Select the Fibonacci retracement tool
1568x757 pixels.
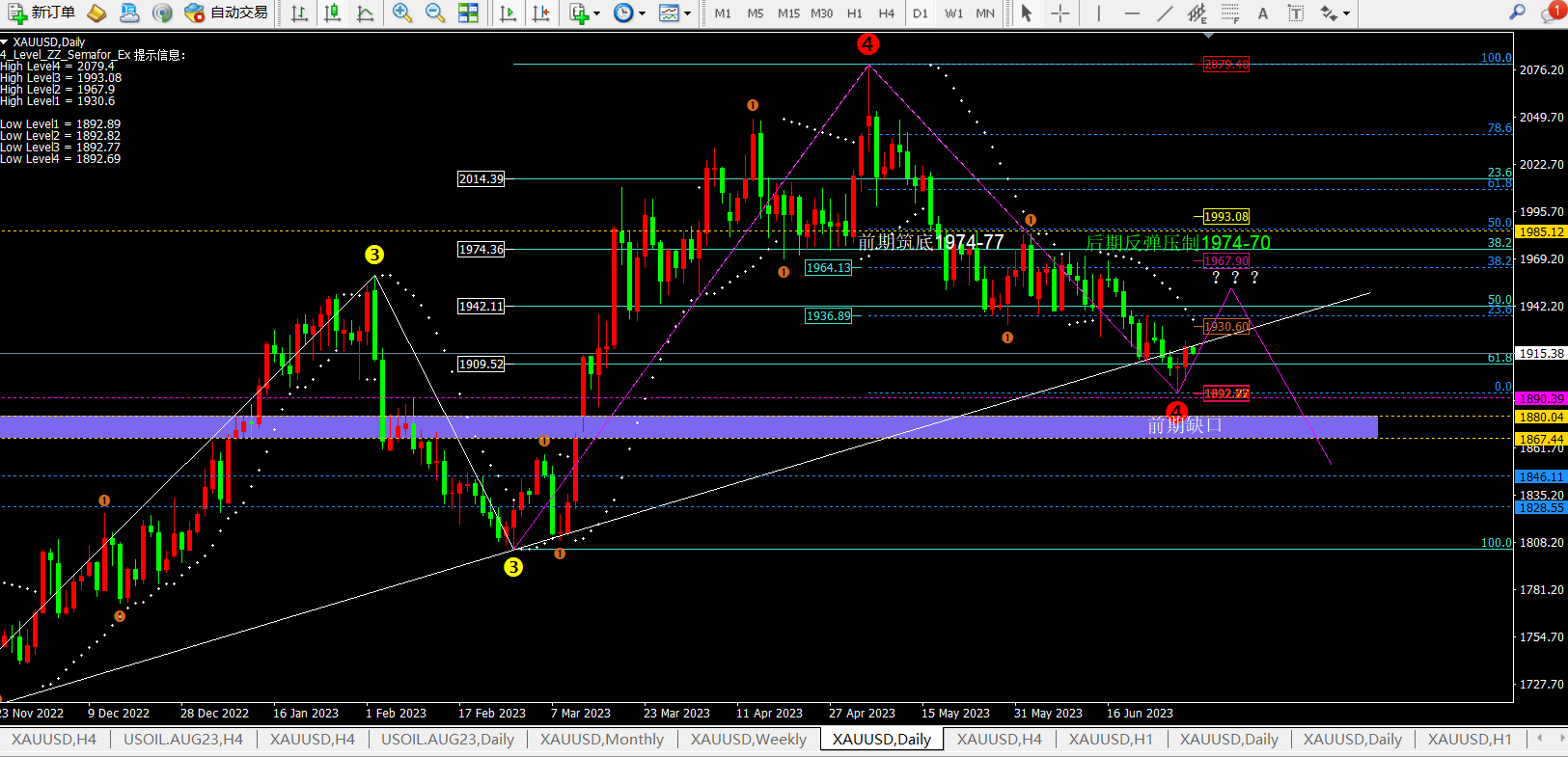coord(1230,13)
